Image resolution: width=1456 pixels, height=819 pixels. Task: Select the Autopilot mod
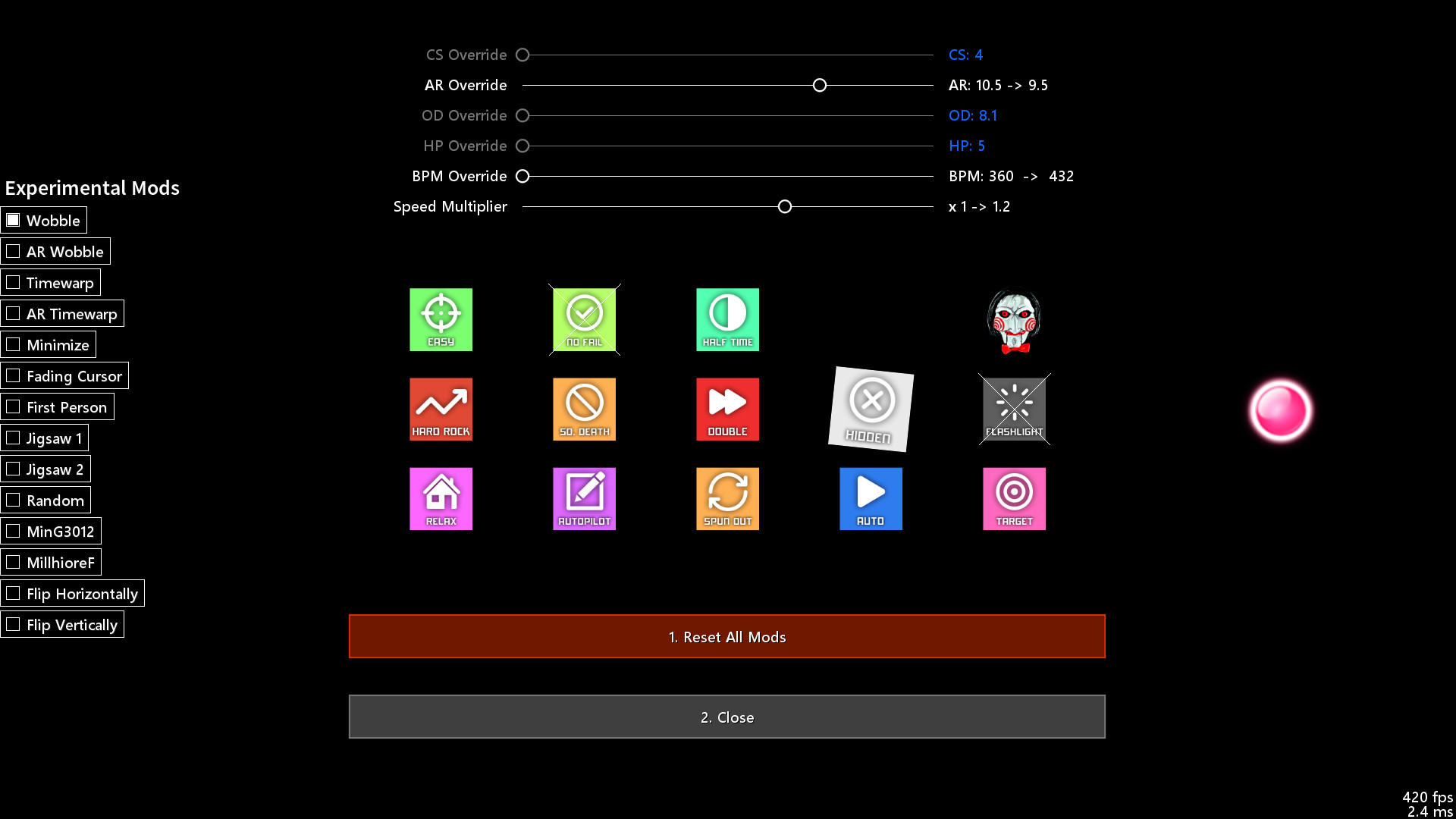[584, 498]
